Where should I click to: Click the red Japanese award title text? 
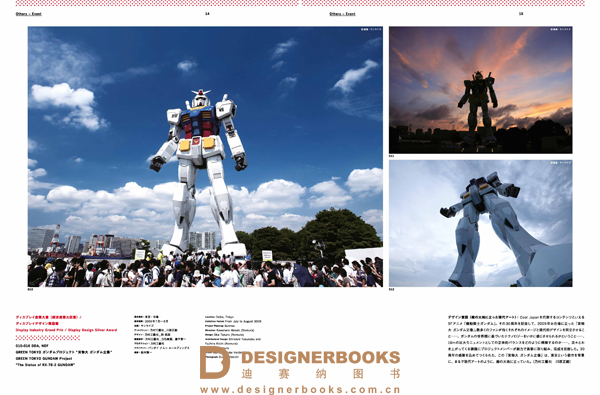49,320
